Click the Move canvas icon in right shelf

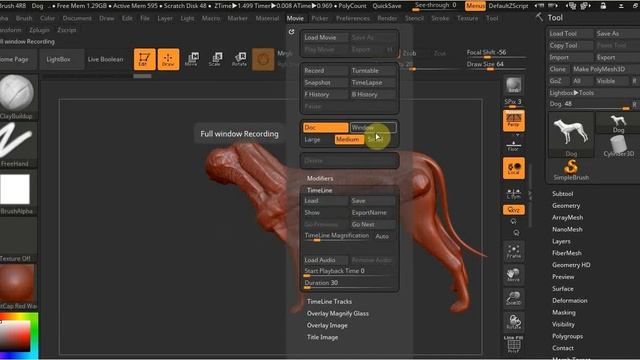pos(513,275)
